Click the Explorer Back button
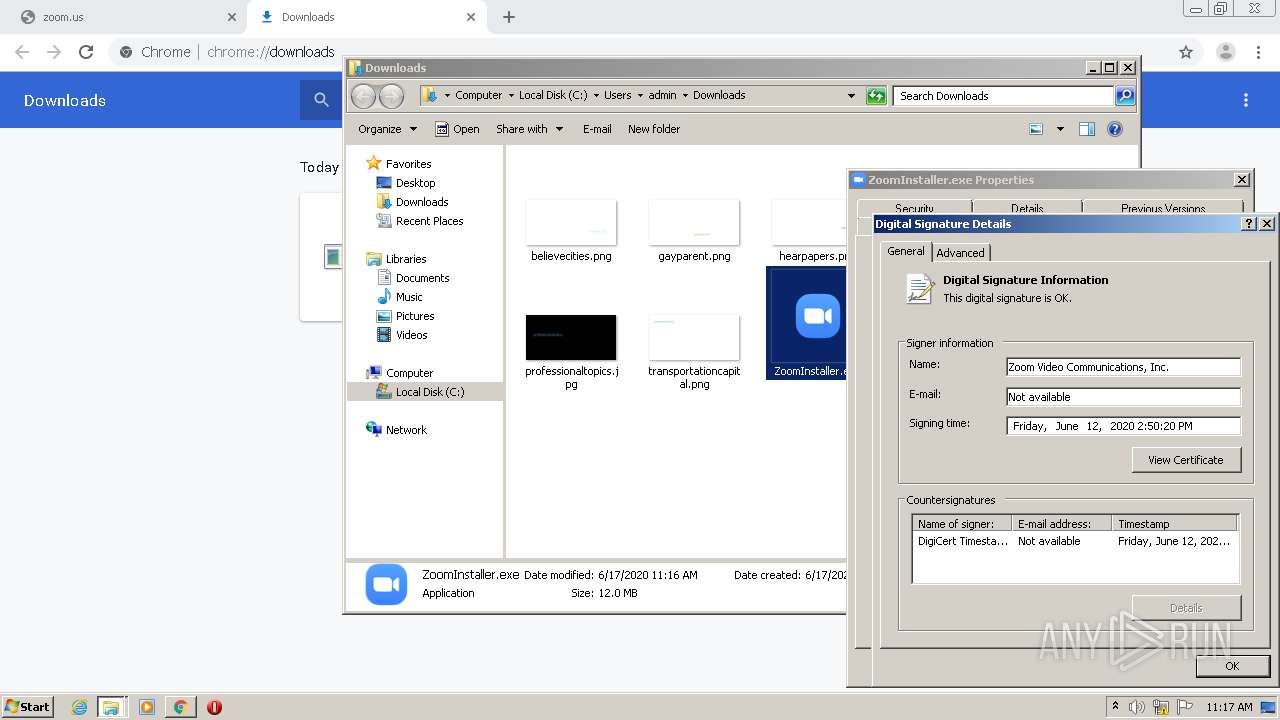This screenshot has height=720, width=1280. click(x=363, y=95)
